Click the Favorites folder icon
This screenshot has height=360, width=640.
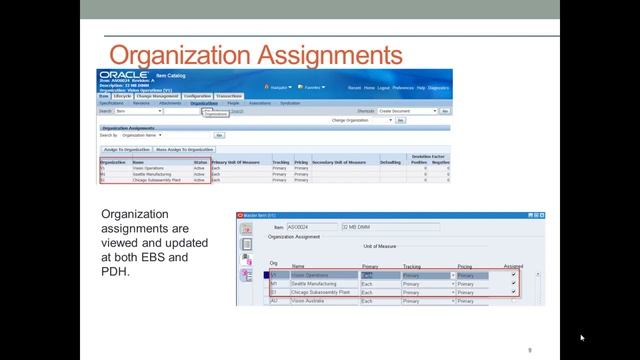[x=300, y=87]
